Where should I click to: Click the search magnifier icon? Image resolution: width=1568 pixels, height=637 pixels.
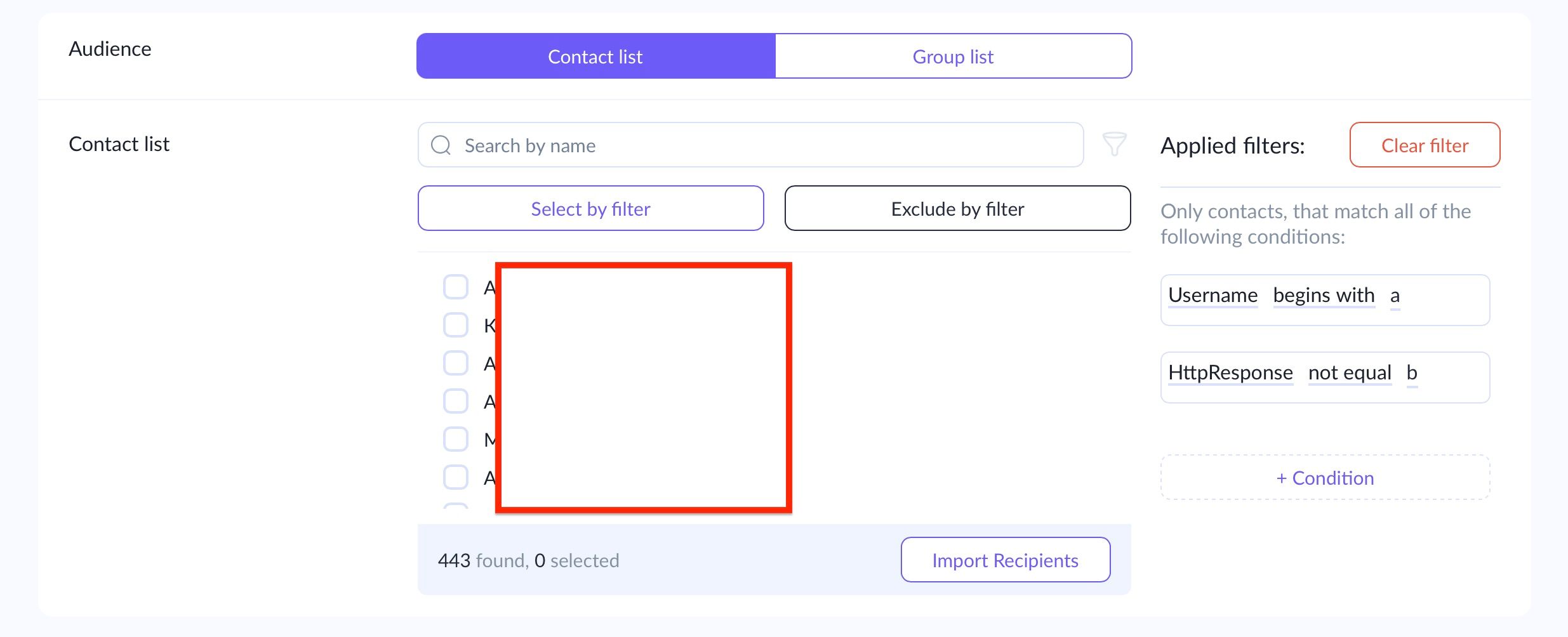[x=441, y=145]
